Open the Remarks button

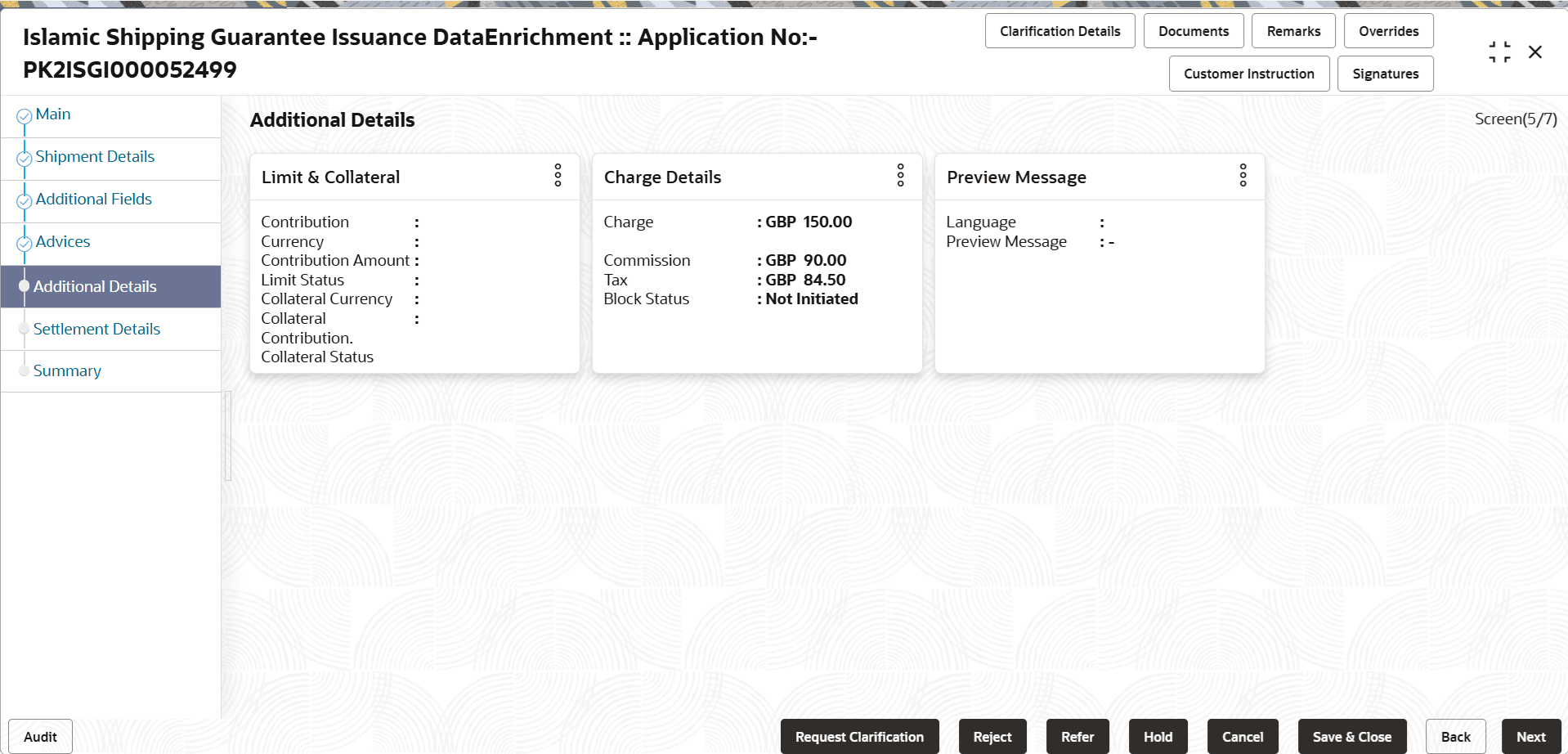(x=1293, y=31)
